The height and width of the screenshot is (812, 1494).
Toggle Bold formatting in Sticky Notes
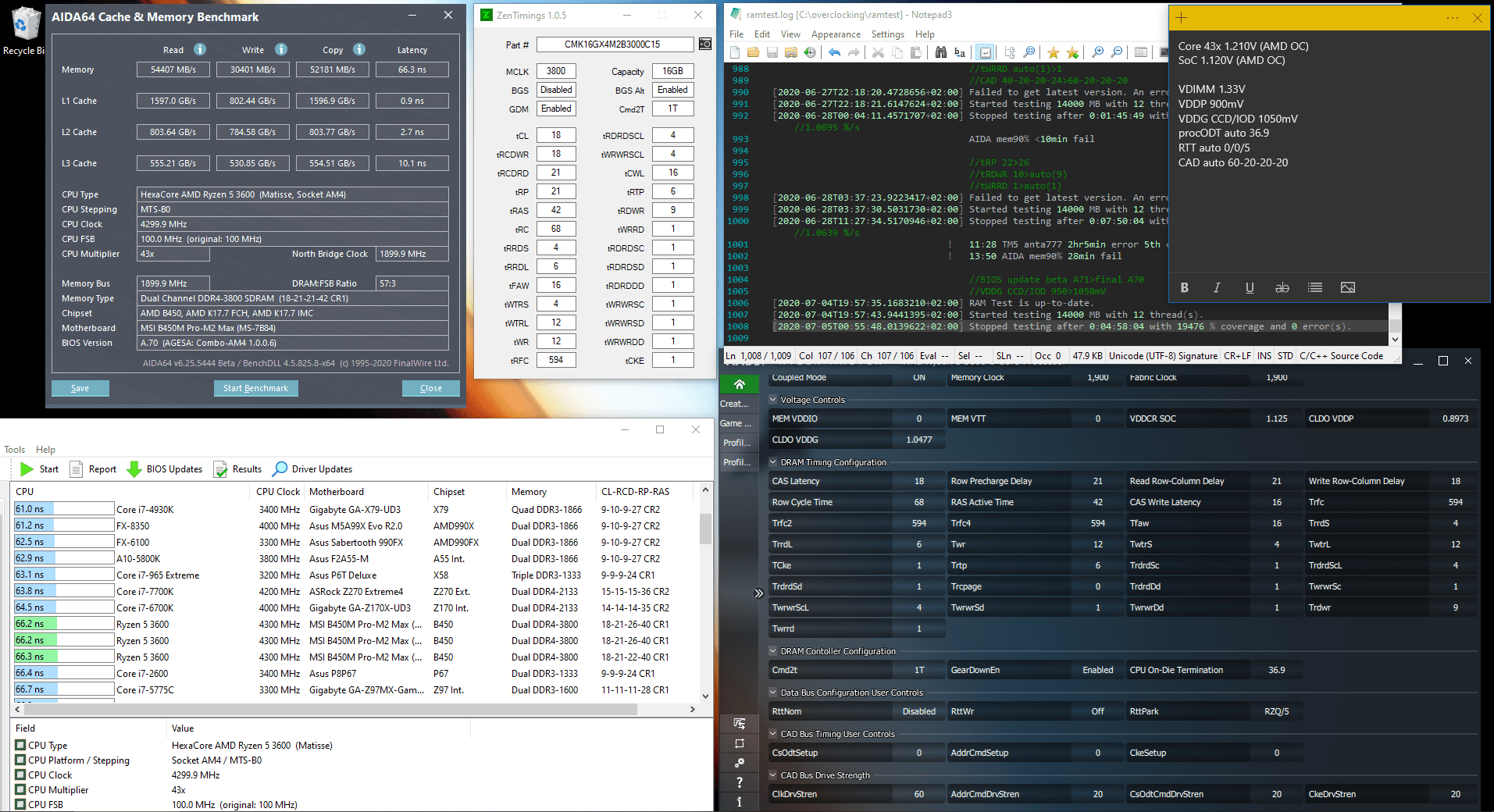point(1184,288)
